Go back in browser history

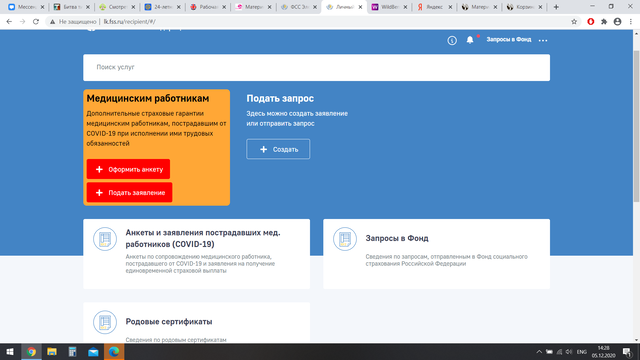pos(9,22)
